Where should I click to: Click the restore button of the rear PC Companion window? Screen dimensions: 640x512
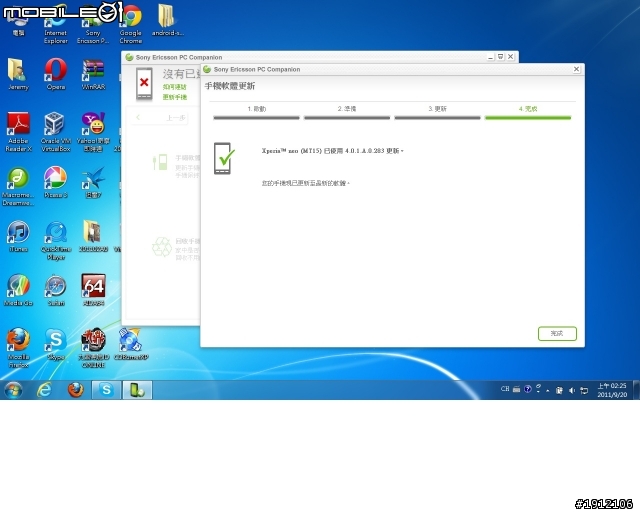click(x=501, y=57)
